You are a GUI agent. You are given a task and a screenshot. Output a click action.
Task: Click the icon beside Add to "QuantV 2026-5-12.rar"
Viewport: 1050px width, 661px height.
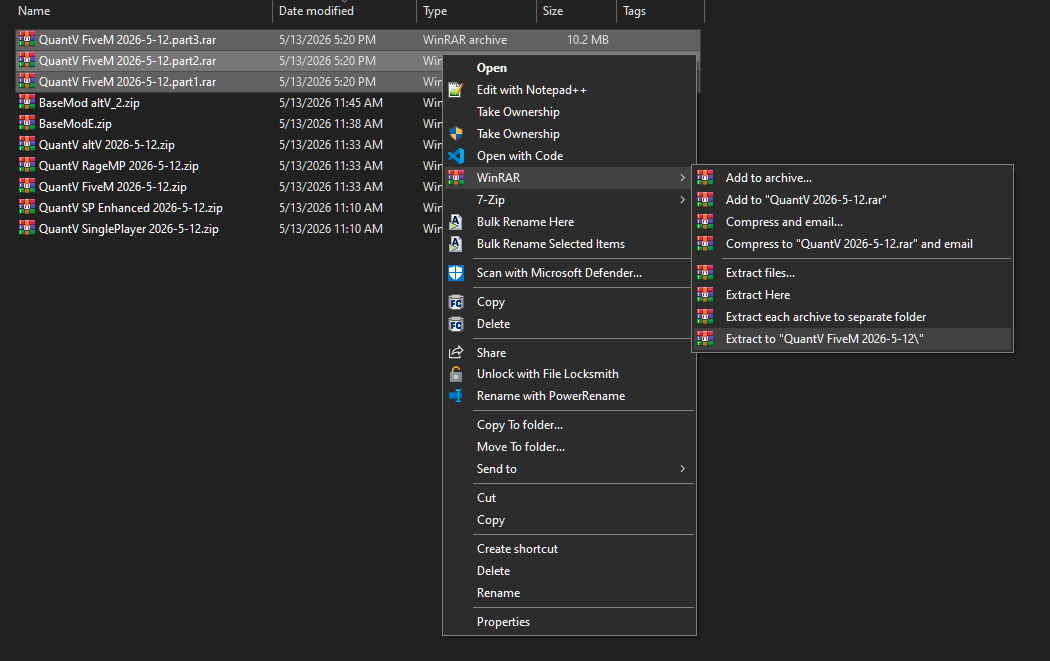(x=704, y=200)
